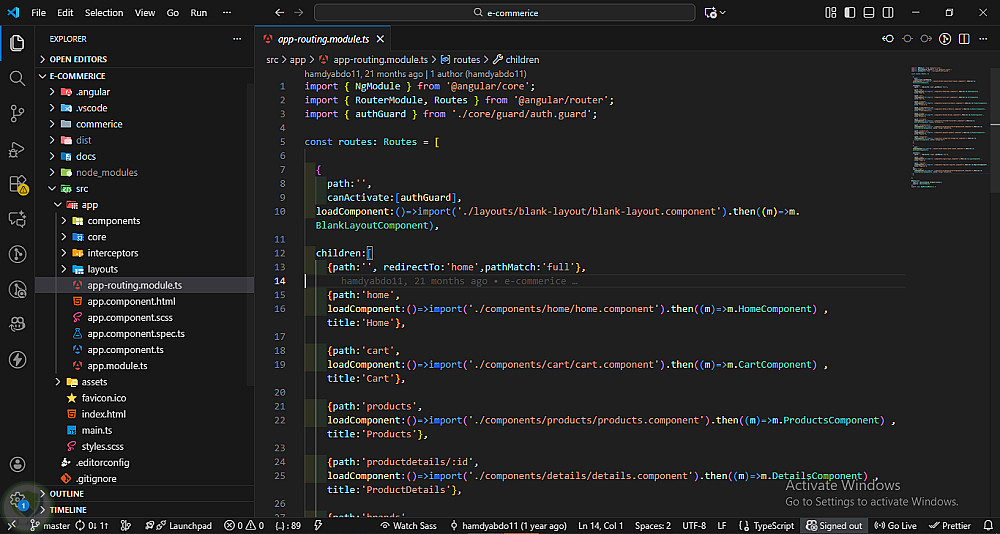This screenshot has width=1000, height=534.
Task: Toggle the Primary Side Bar layout button
Action: point(850,13)
